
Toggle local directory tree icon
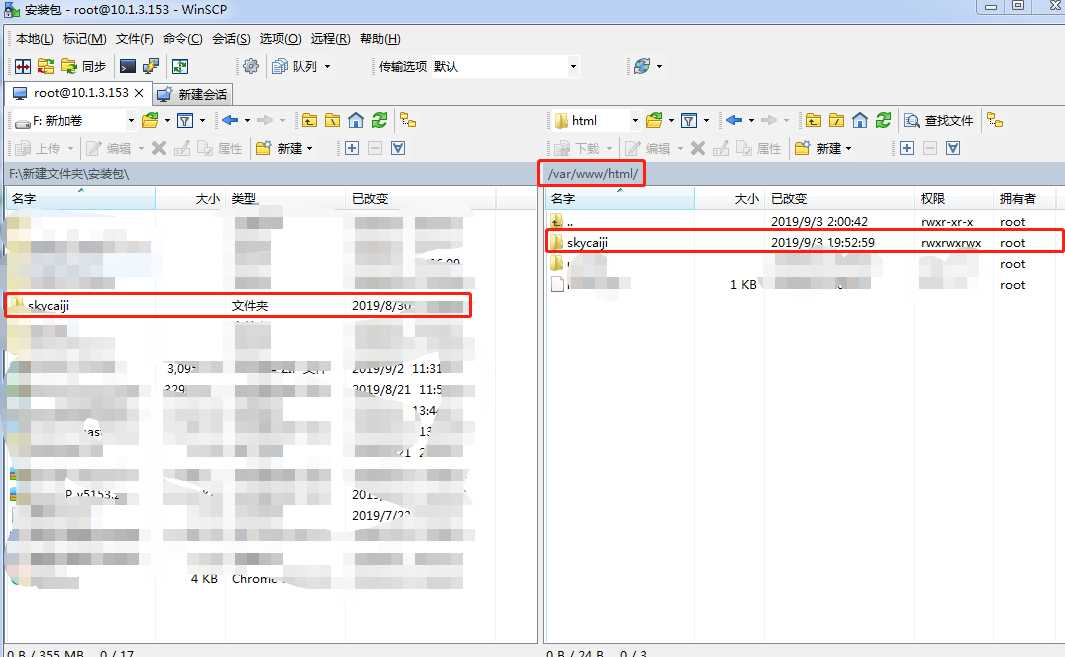408,120
